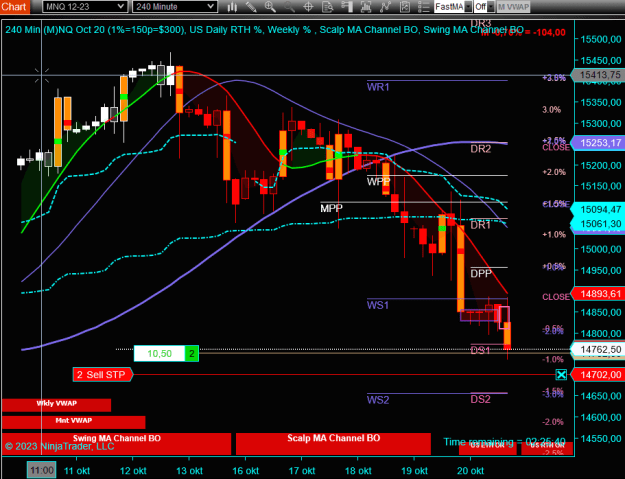
Task: Click the DR1 pivot label
Action: click(x=480, y=225)
